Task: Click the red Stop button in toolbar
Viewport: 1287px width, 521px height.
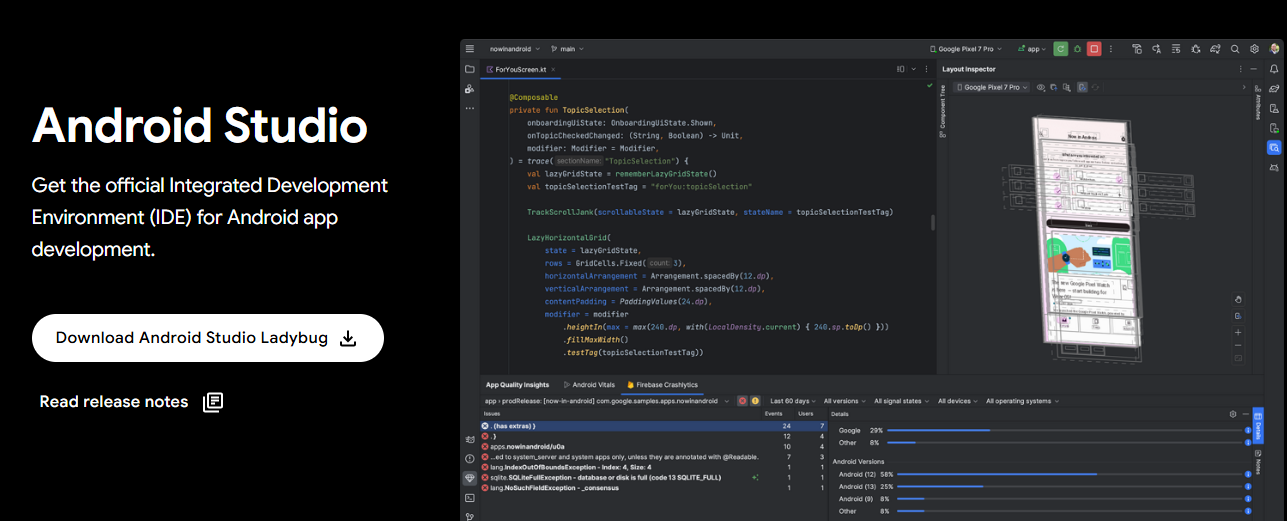Action: click(1094, 48)
